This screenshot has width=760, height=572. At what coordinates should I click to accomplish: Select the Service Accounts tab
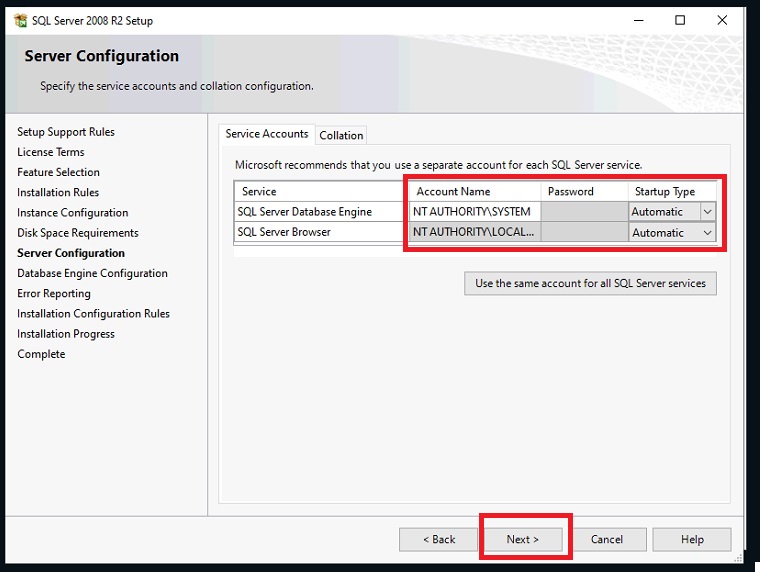click(x=266, y=134)
